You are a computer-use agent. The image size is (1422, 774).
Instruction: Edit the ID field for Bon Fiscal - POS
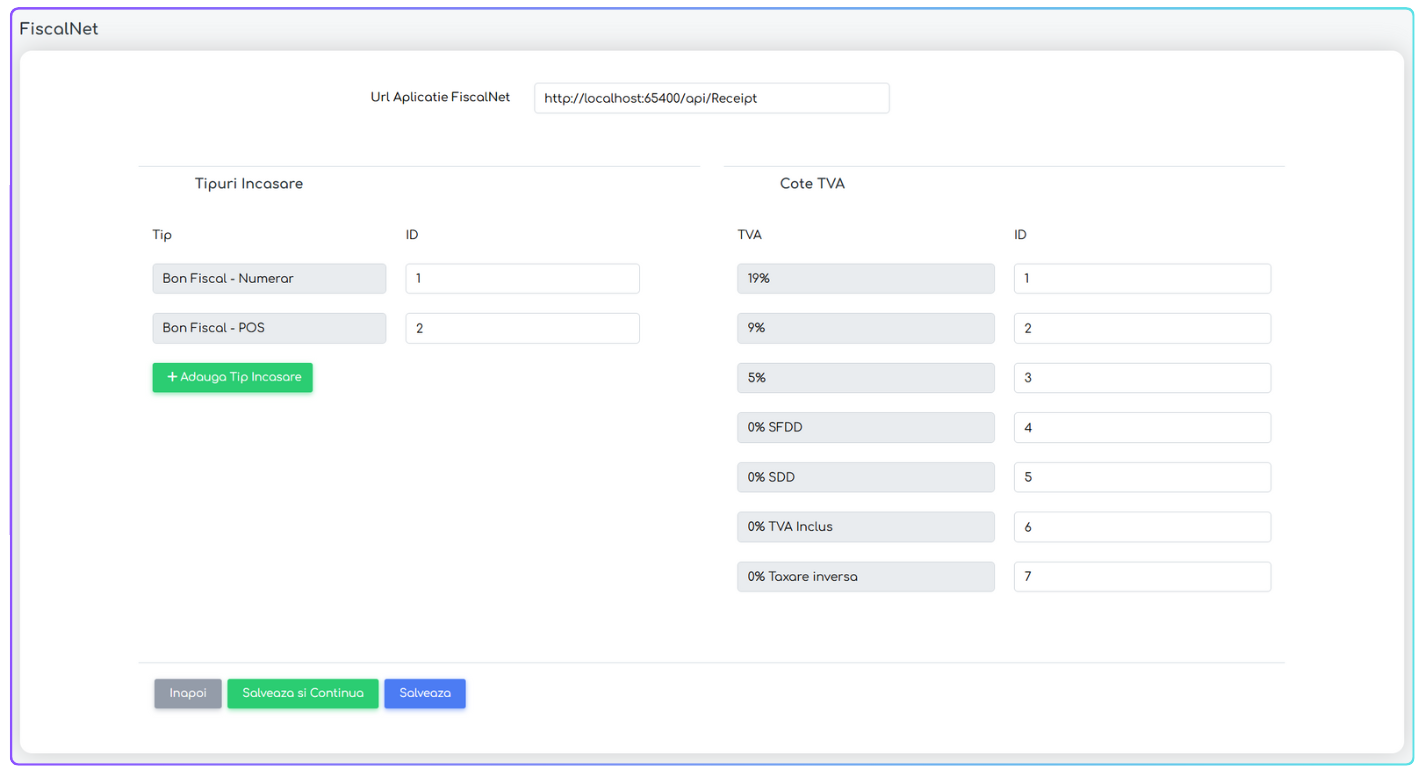click(522, 328)
